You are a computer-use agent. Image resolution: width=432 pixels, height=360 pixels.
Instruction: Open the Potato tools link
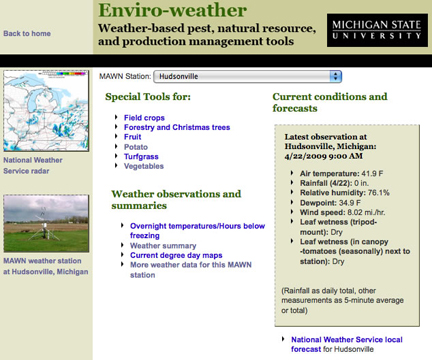tap(136, 147)
